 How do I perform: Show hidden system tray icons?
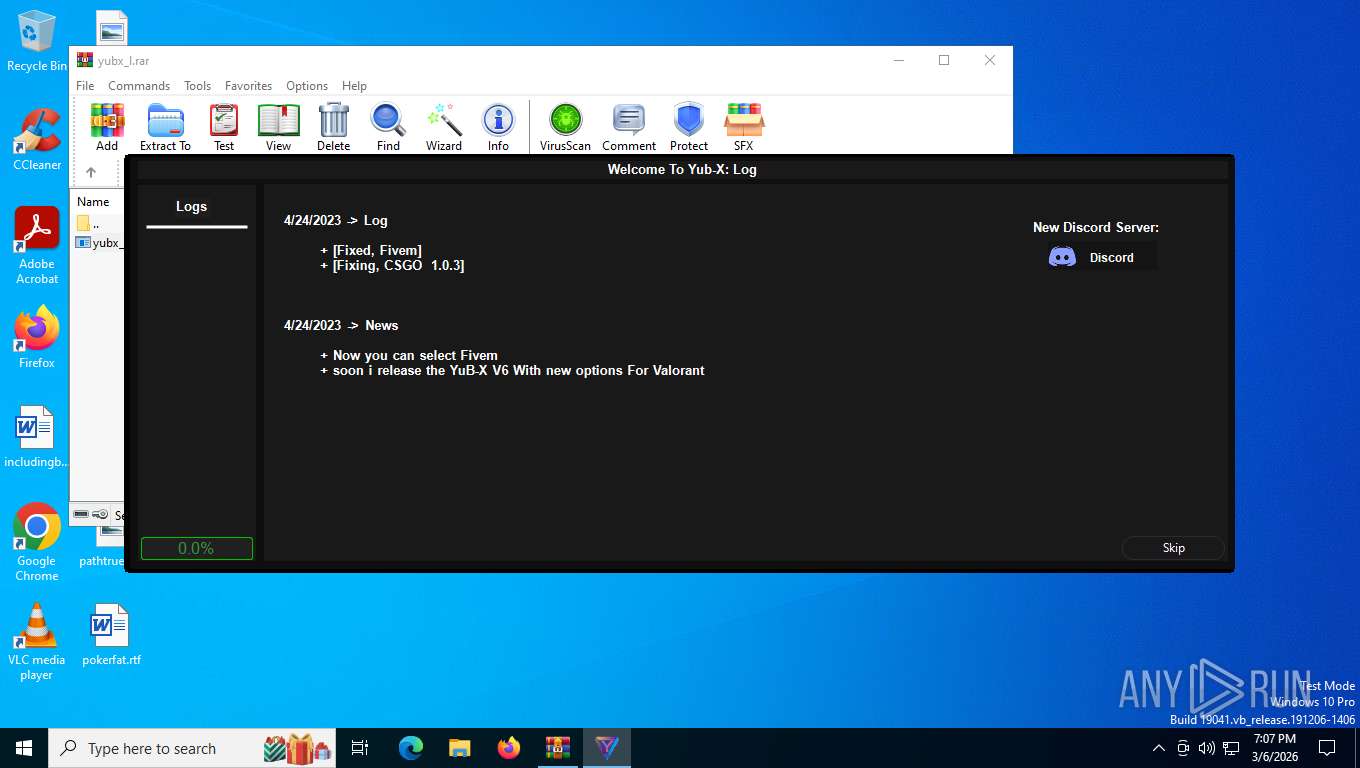coord(1159,748)
